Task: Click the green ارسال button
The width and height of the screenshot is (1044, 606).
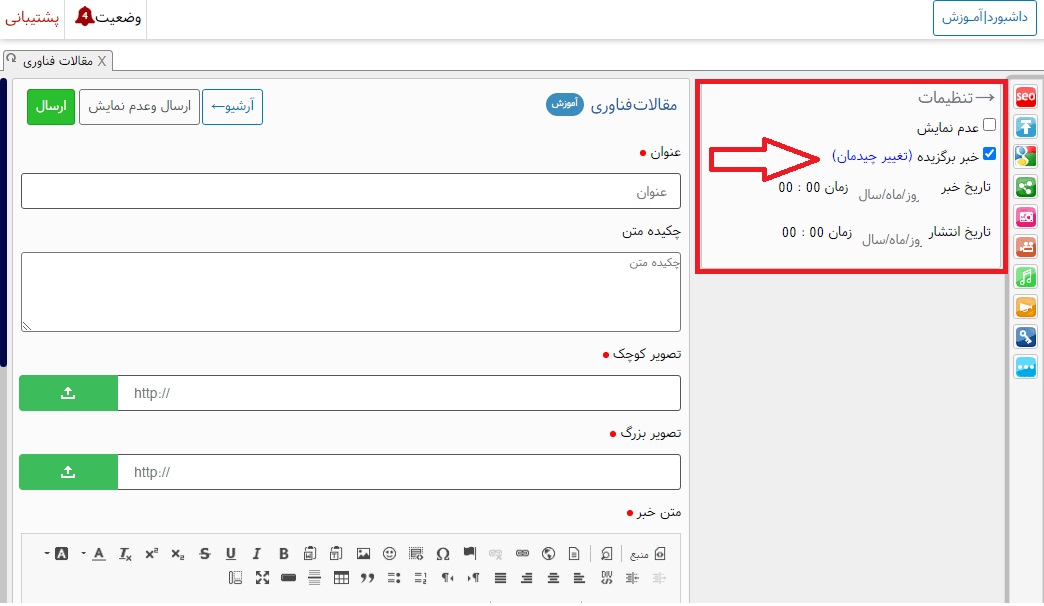Action: click(x=50, y=106)
